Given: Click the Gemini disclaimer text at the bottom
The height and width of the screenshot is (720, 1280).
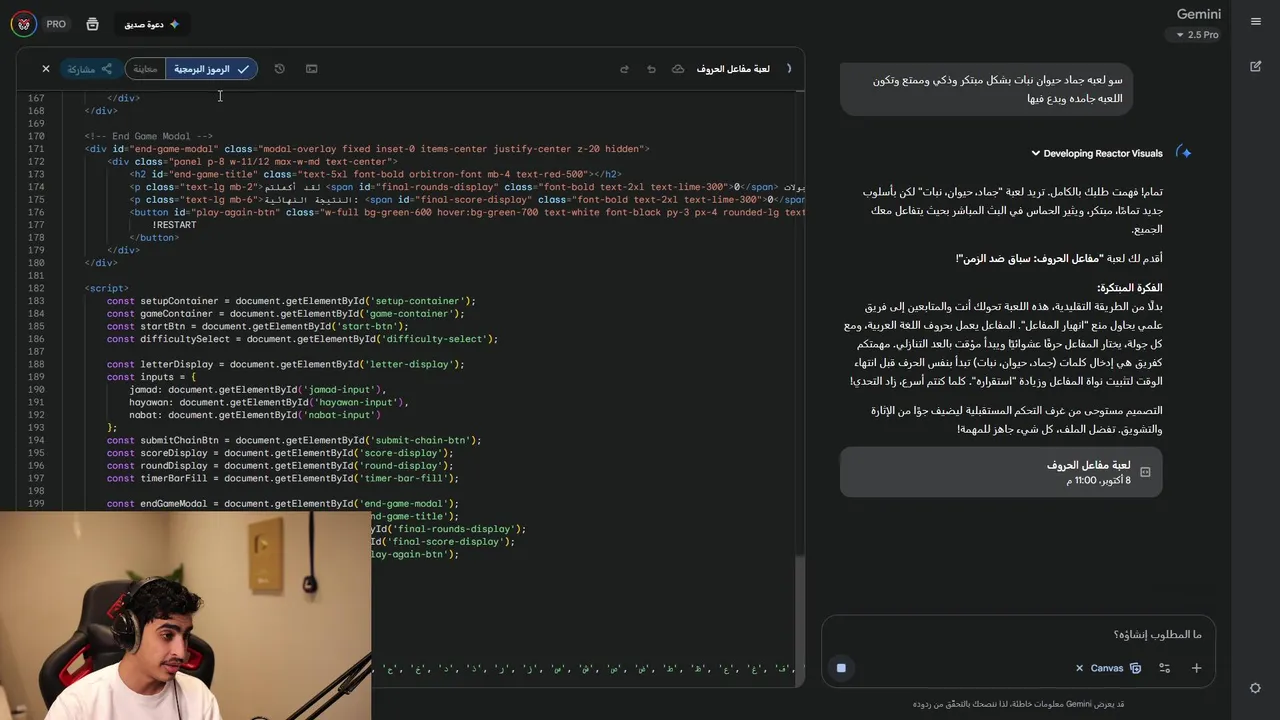Looking at the screenshot, I should [1018, 704].
